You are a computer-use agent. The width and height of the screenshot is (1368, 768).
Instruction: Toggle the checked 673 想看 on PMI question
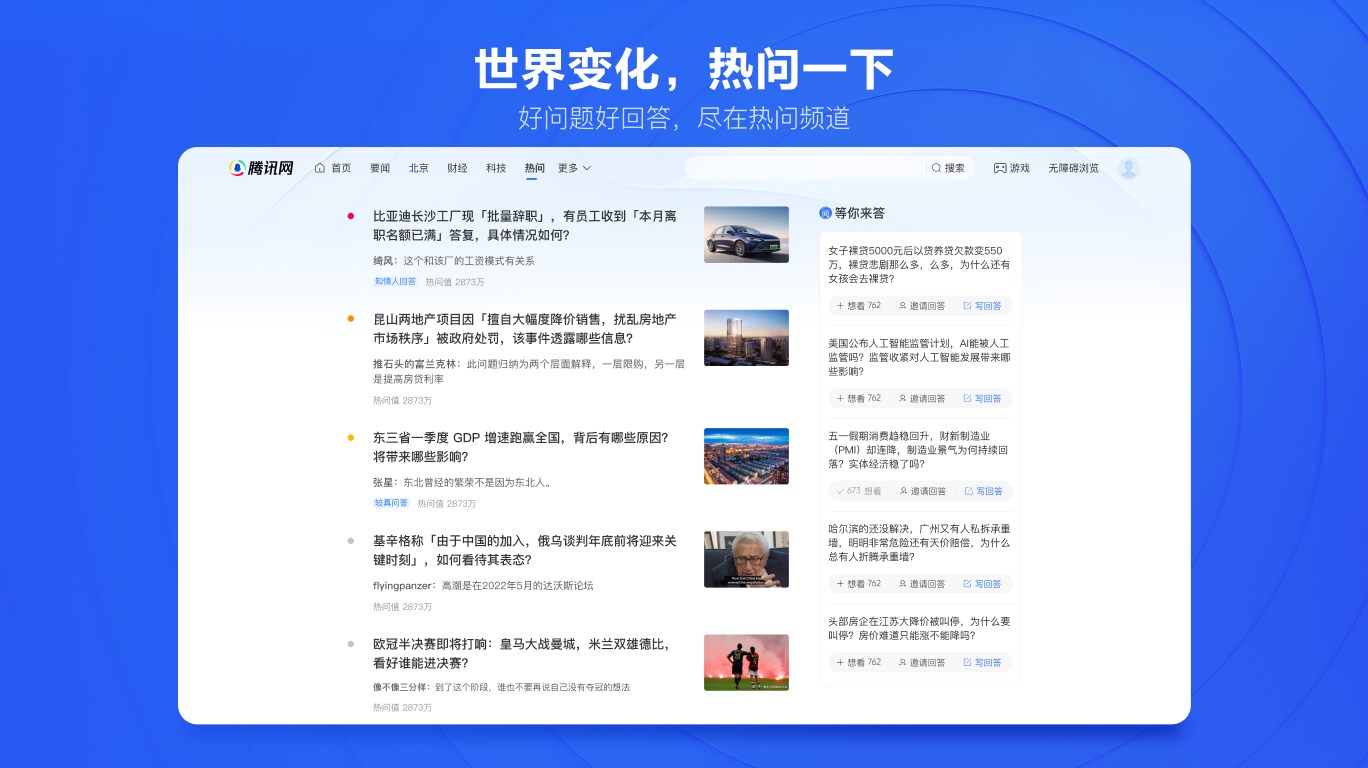tap(859, 491)
